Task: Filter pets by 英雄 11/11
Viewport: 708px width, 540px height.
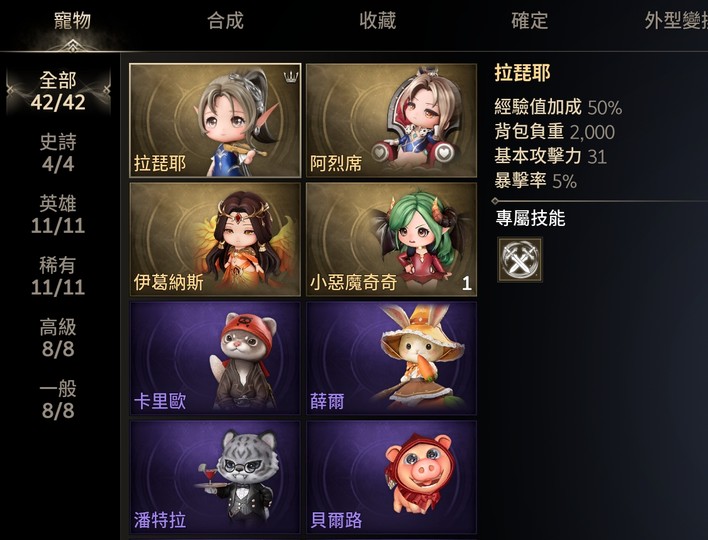Action: [x=58, y=215]
